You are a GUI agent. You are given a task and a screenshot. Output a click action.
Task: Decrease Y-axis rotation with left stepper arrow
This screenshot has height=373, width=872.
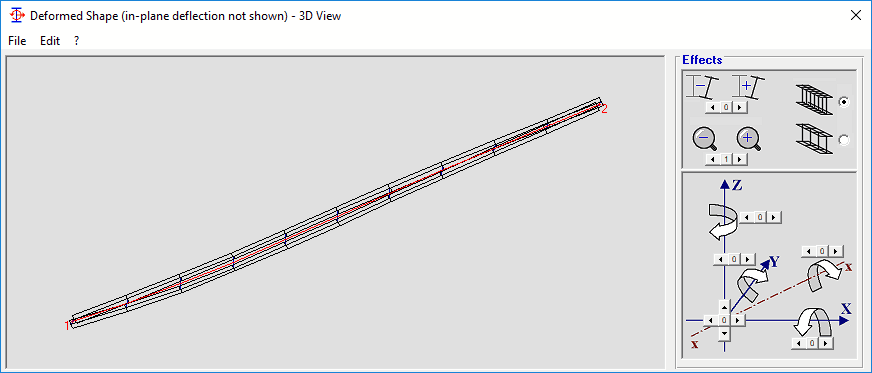(721, 259)
